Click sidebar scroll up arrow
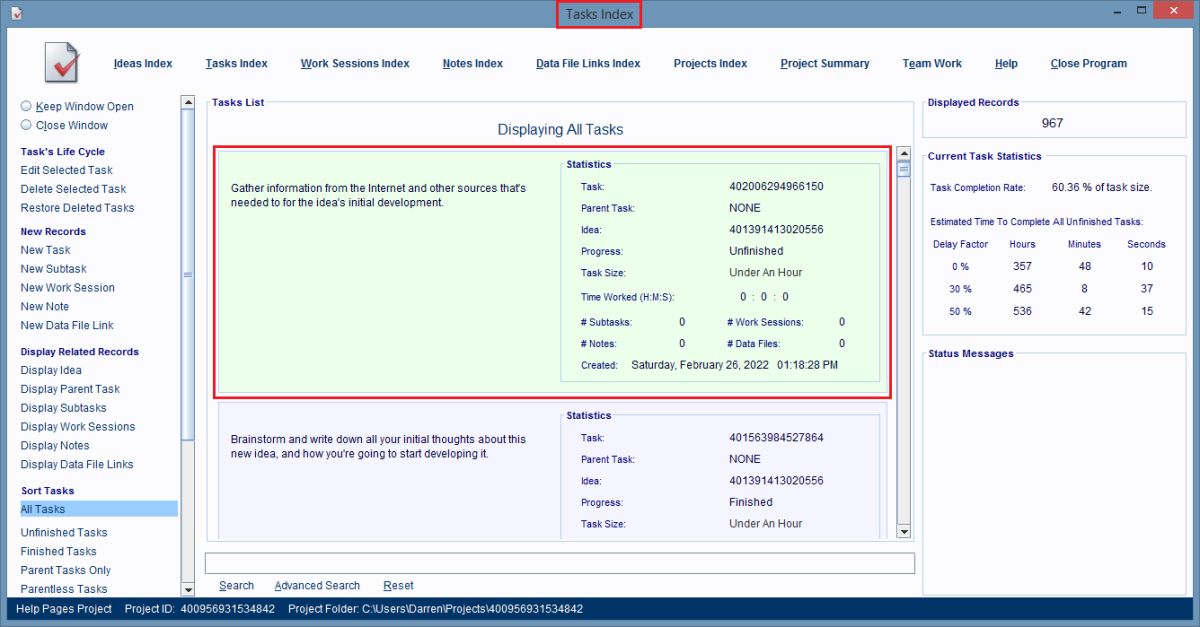1200x627 pixels. (x=187, y=102)
